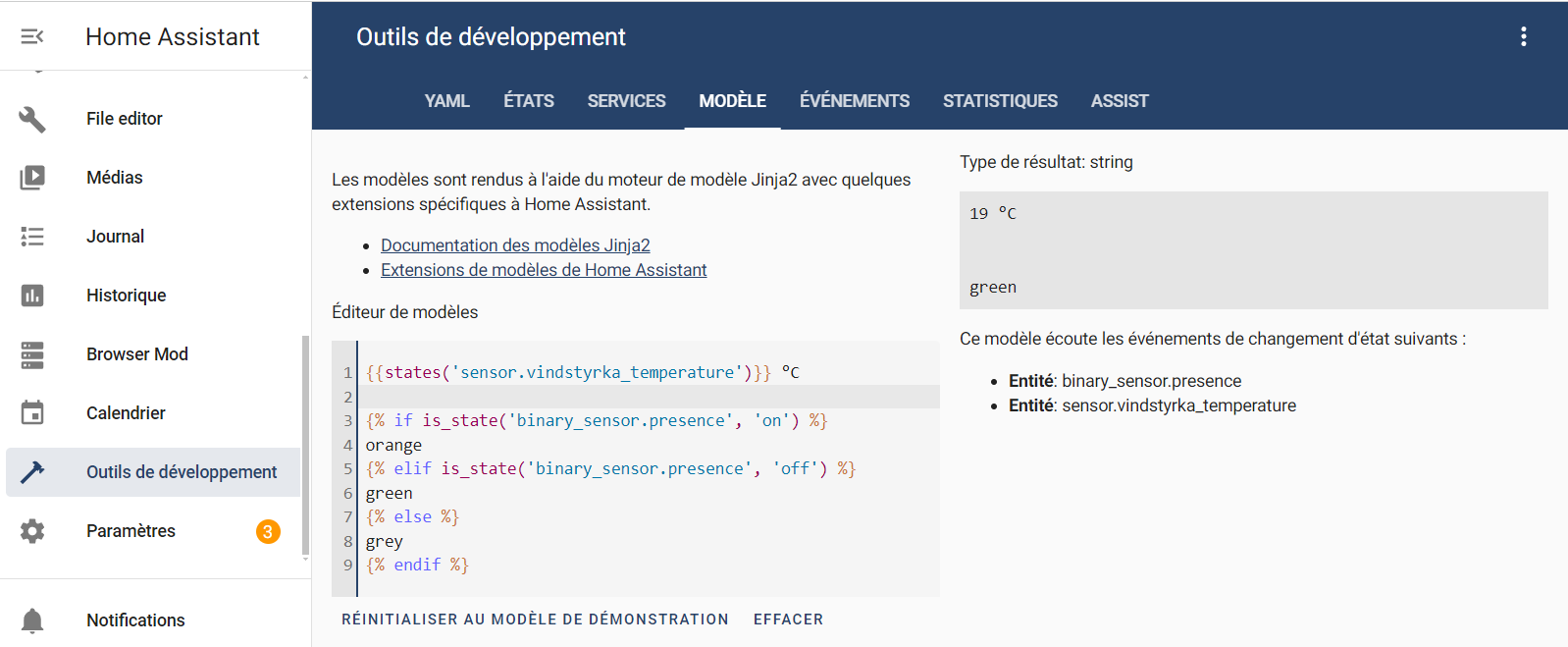Open Paramètres in sidebar
This screenshot has width=1568, height=647.
pyautogui.click(x=153, y=531)
